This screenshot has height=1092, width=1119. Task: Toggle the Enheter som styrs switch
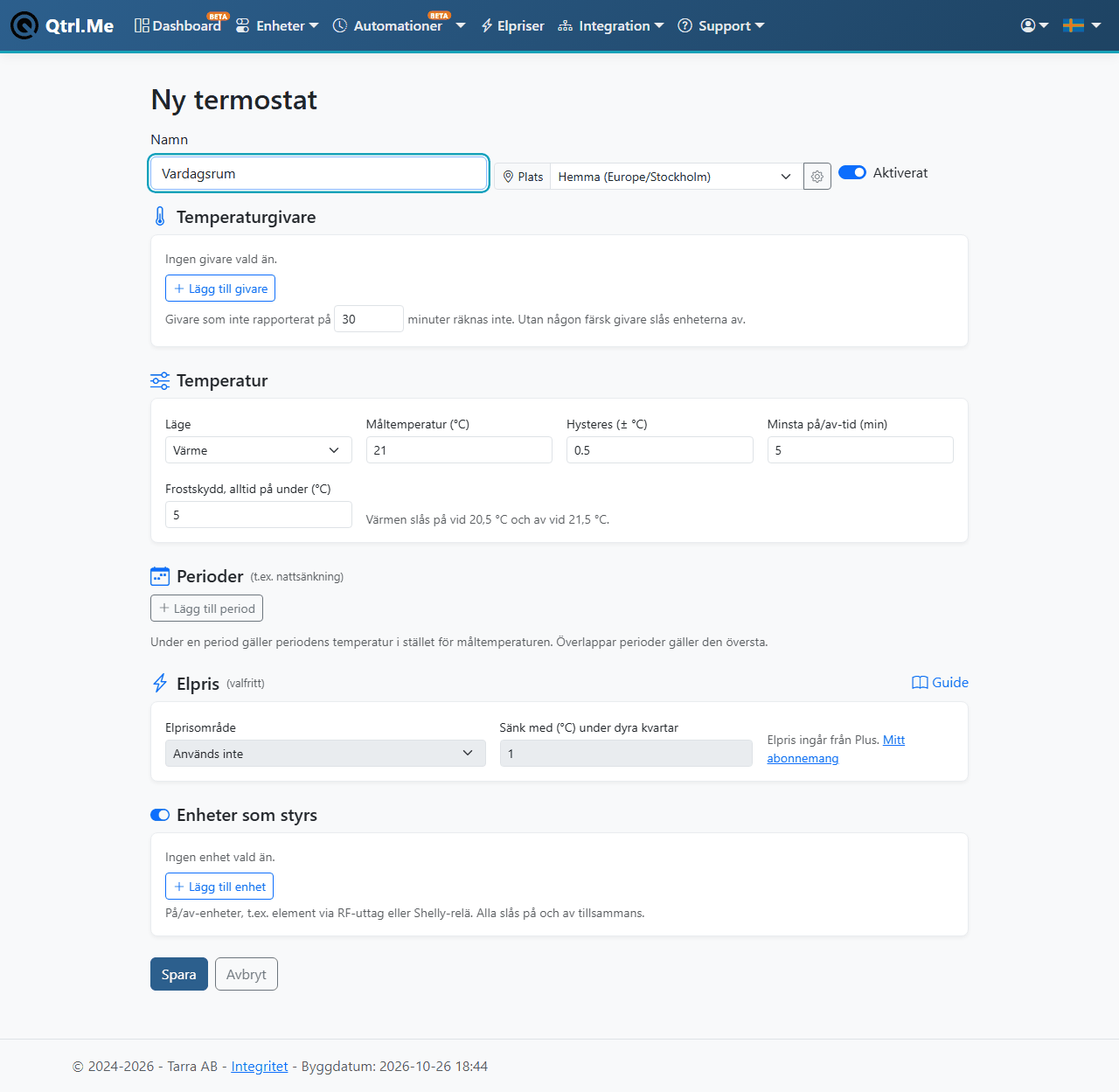pos(160,815)
